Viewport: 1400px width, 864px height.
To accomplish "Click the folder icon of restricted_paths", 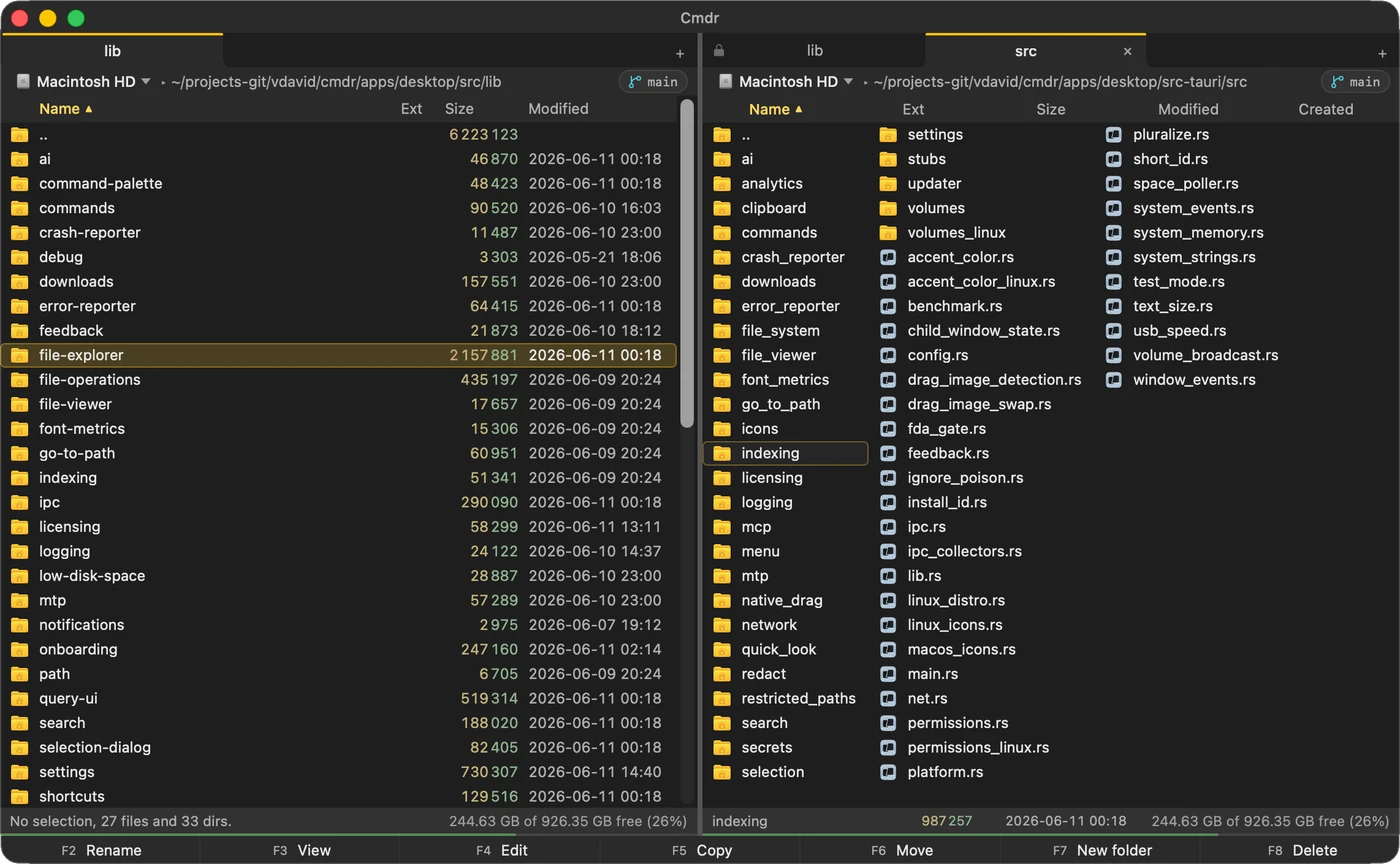I will (722, 699).
